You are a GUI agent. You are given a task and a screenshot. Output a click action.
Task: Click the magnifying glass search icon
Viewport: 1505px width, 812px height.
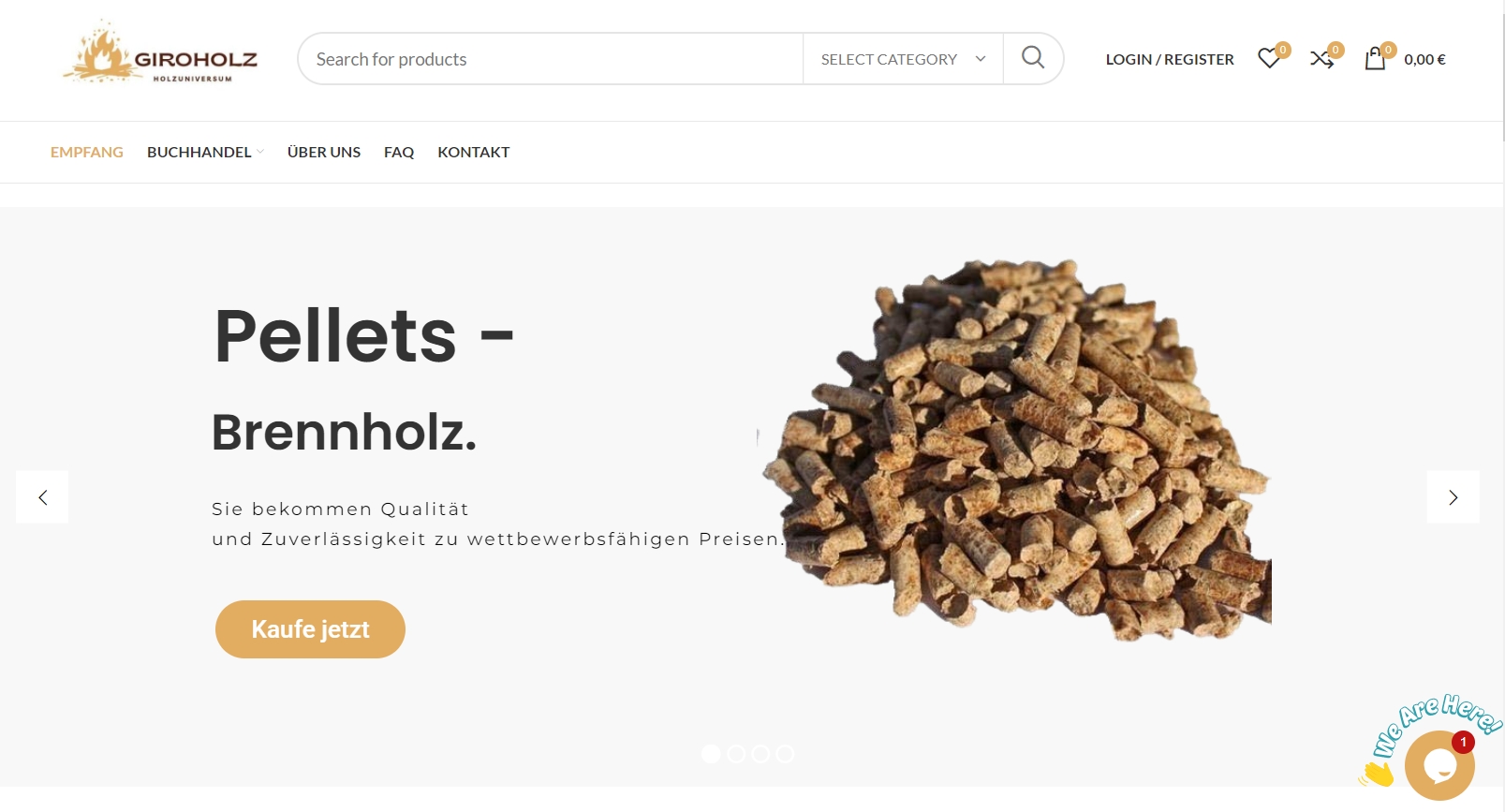click(x=1033, y=58)
